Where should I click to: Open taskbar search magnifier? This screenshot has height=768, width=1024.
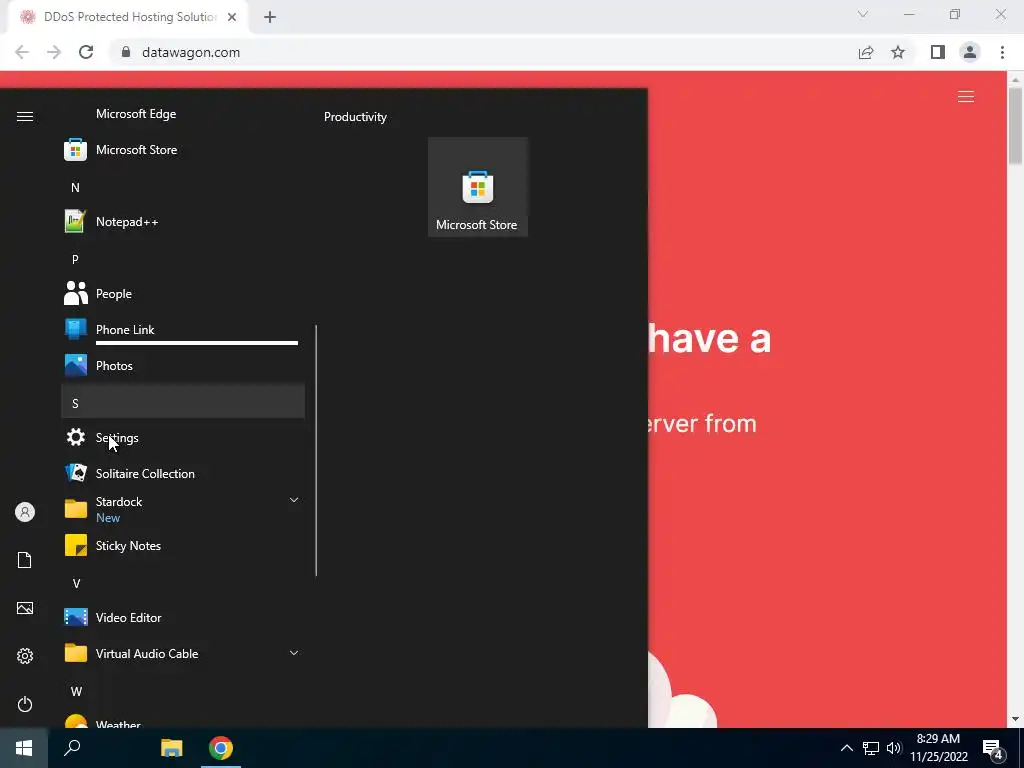[x=72, y=748]
